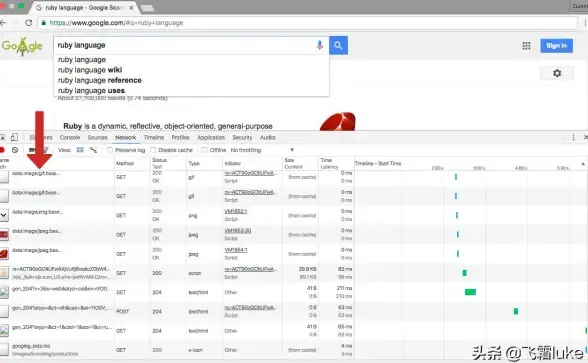Open the Application tab
The width and height of the screenshot is (588, 363).
coord(211,138)
